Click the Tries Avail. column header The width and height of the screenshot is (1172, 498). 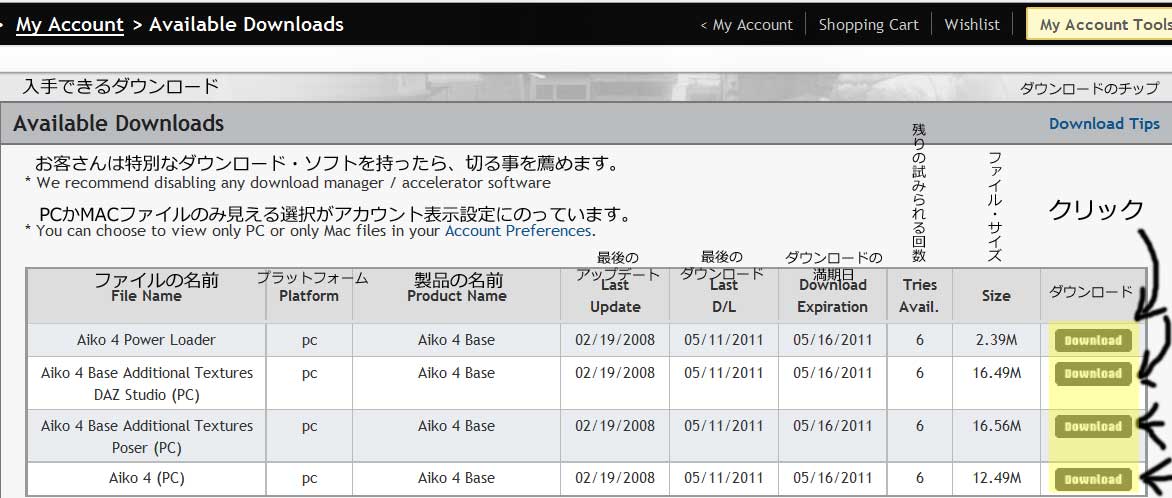pos(919,296)
